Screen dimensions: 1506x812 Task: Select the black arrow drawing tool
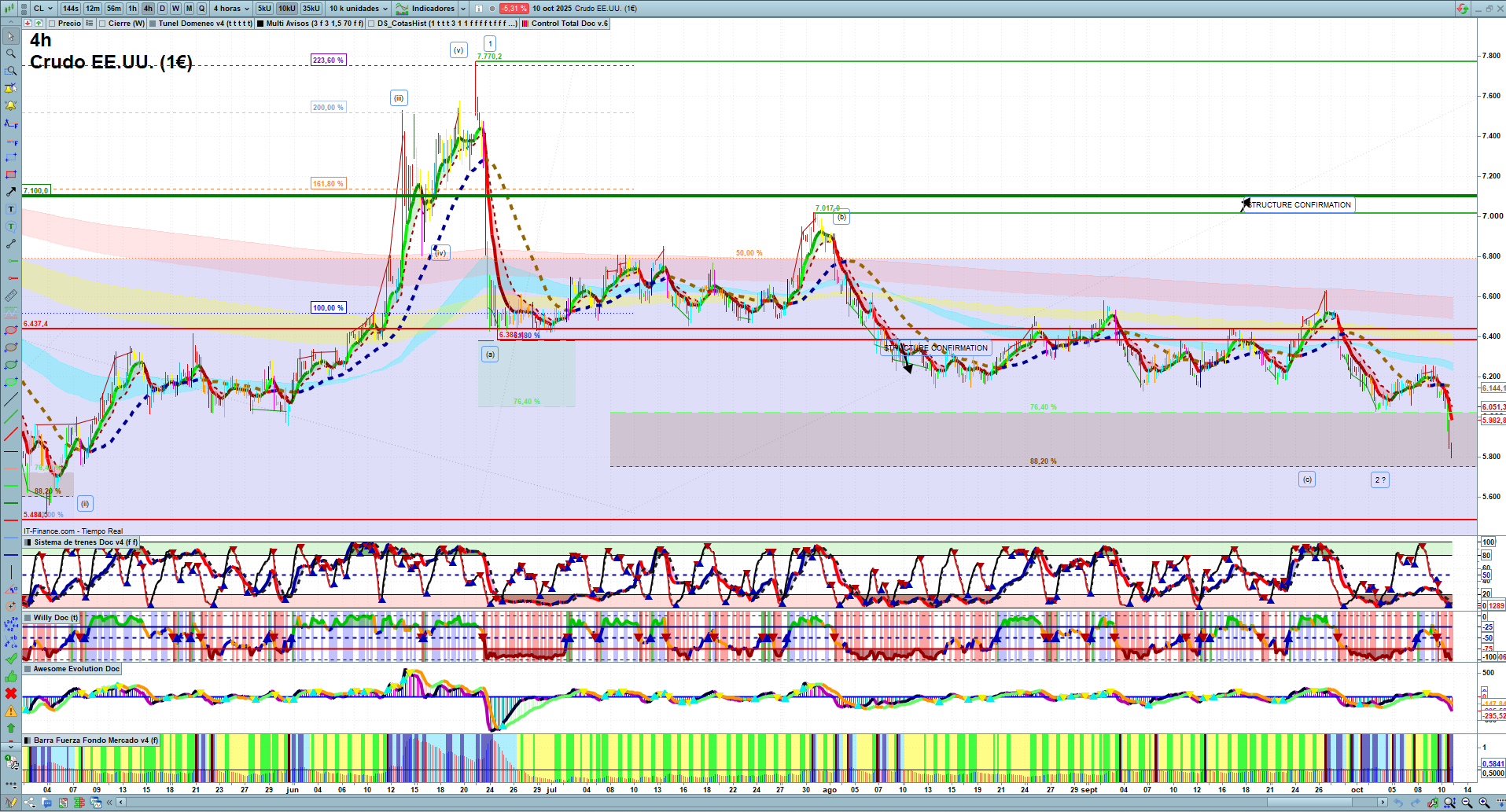pos(11,192)
